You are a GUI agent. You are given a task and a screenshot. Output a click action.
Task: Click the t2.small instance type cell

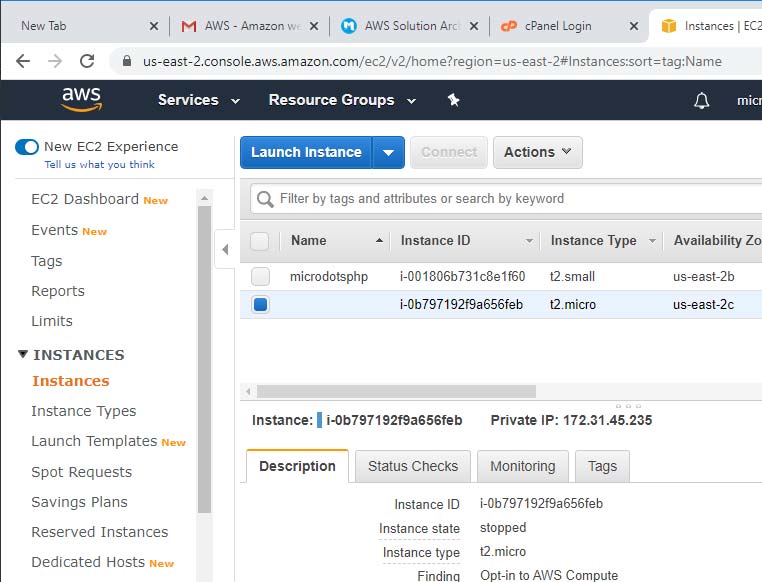(x=572, y=276)
